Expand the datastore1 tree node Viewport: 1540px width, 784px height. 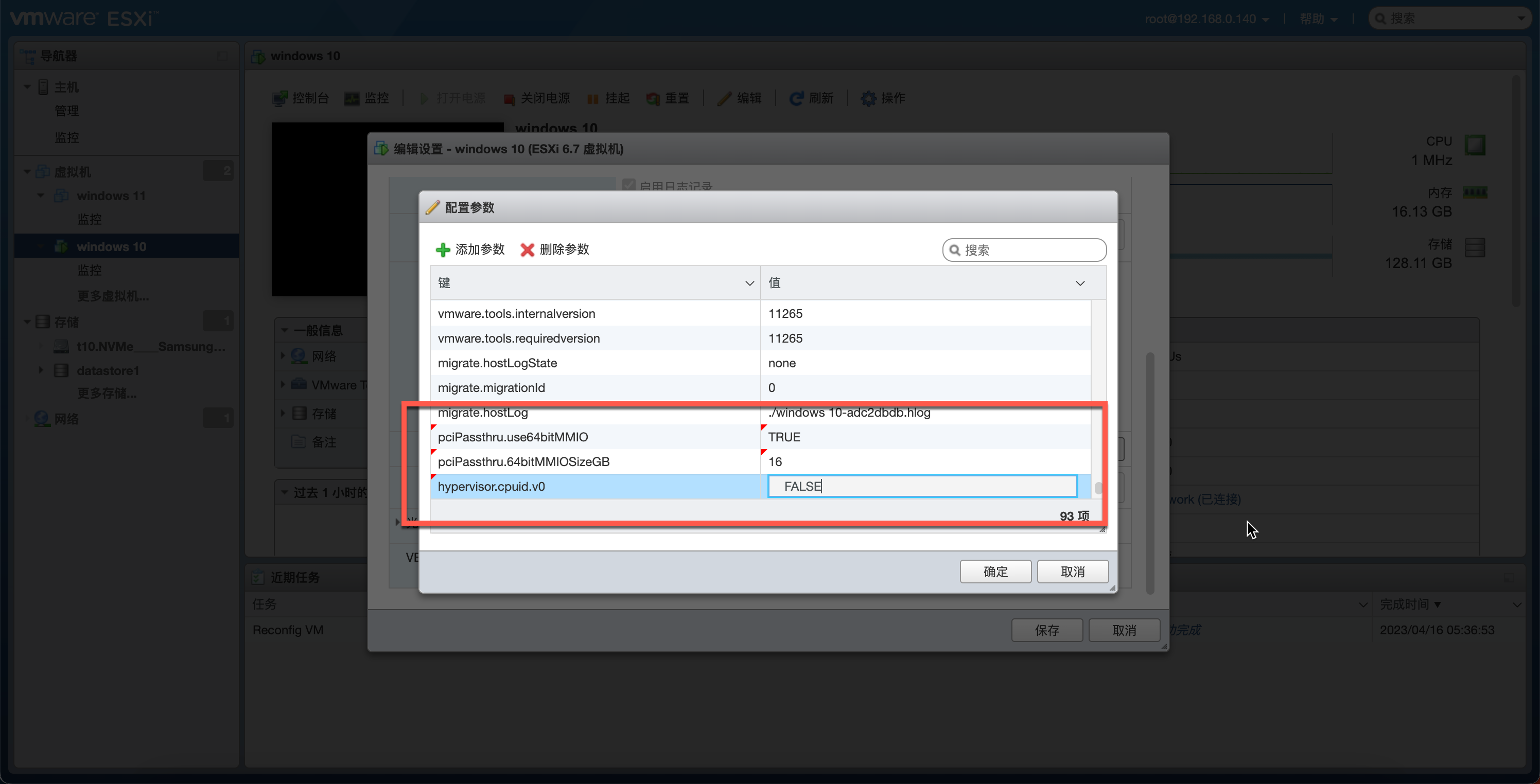click(x=41, y=370)
